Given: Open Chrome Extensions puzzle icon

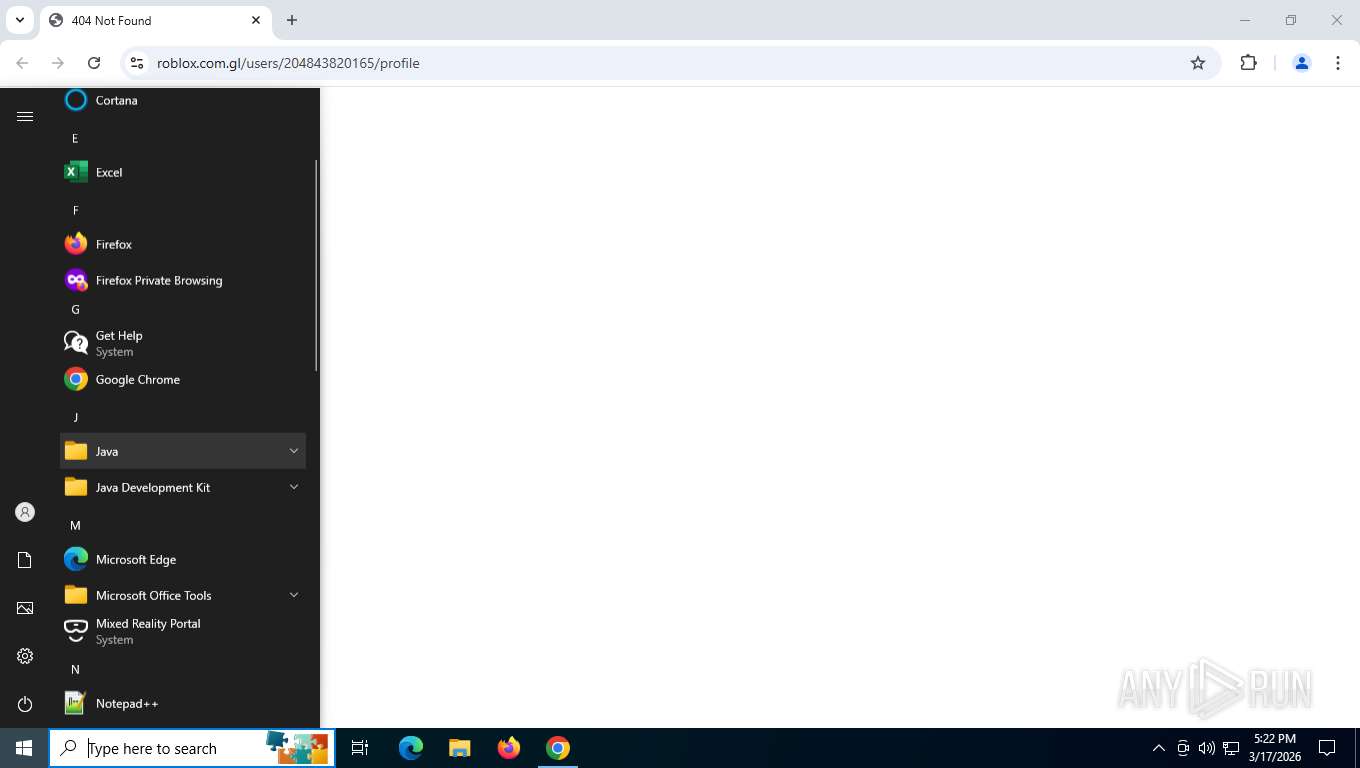Looking at the screenshot, I should coord(1248,63).
